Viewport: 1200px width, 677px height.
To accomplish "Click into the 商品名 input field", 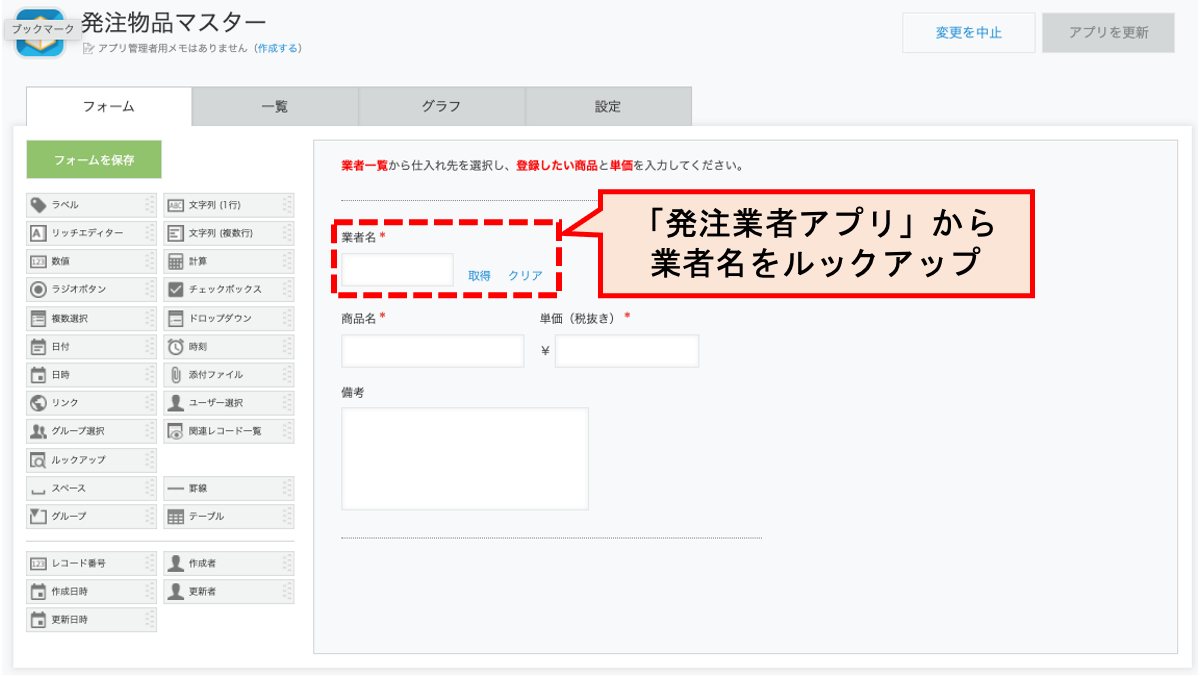I will click(432, 351).
